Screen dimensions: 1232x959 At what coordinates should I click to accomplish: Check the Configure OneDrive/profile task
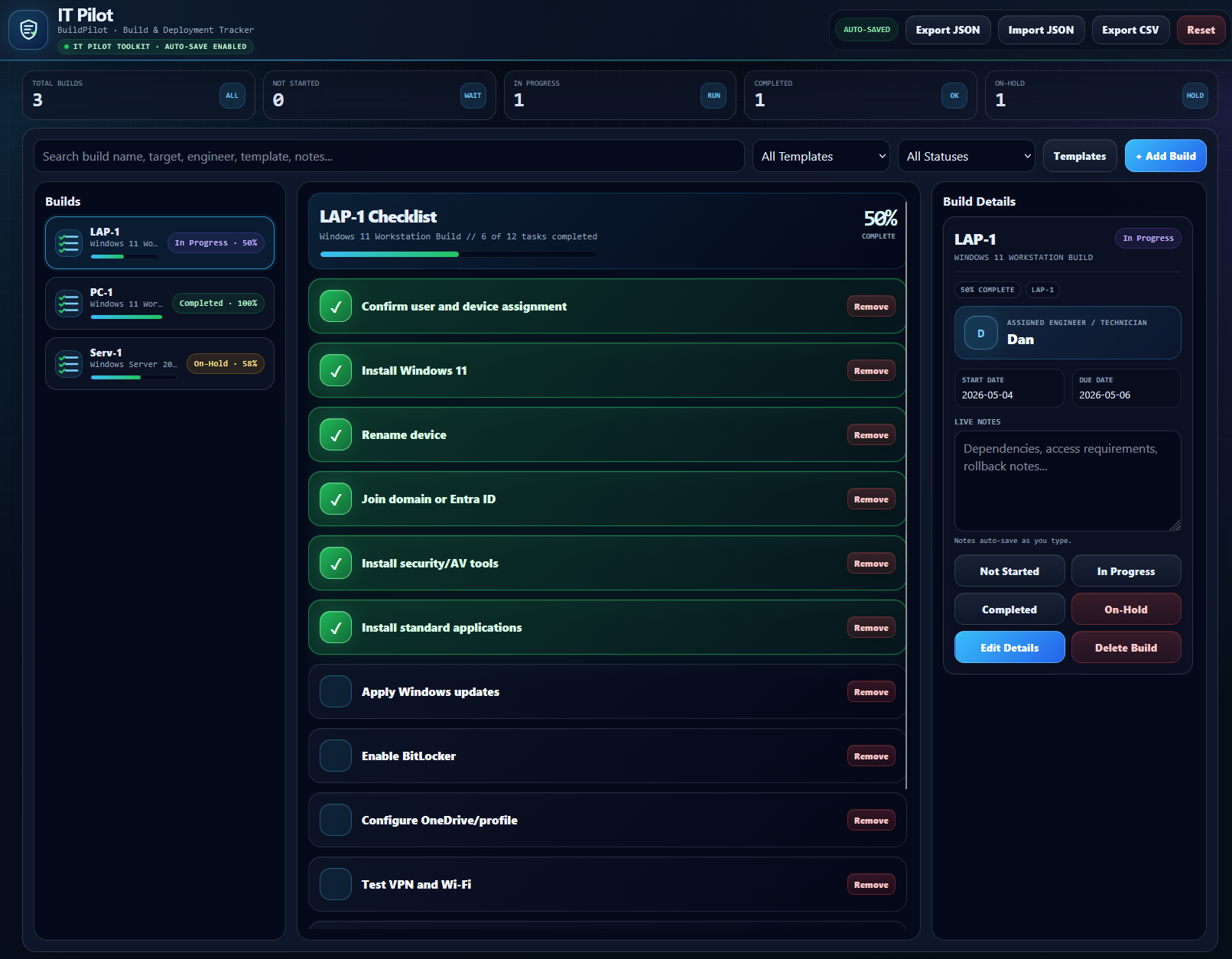point(336,821)
